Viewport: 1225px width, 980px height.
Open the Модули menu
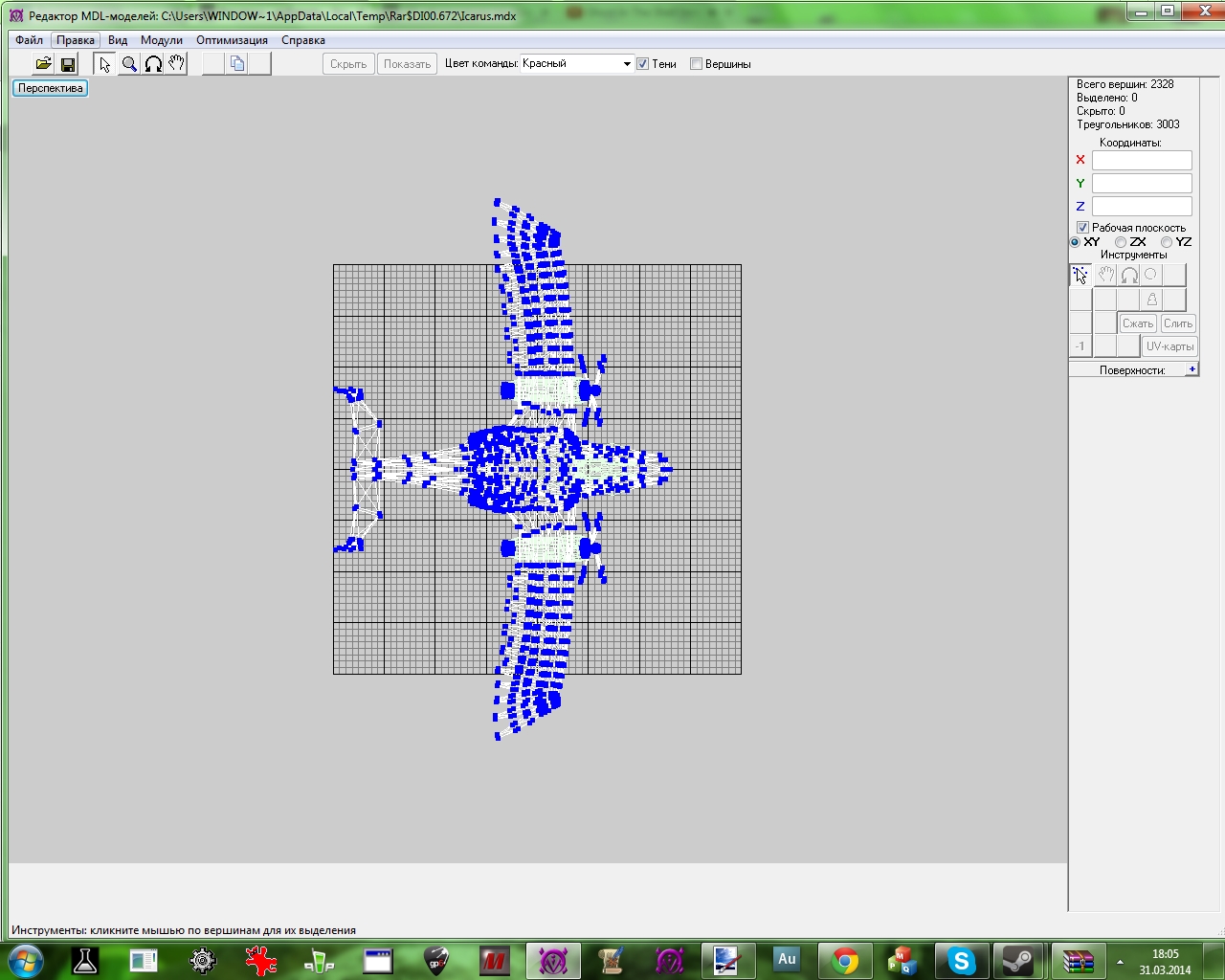click(161, 40)
